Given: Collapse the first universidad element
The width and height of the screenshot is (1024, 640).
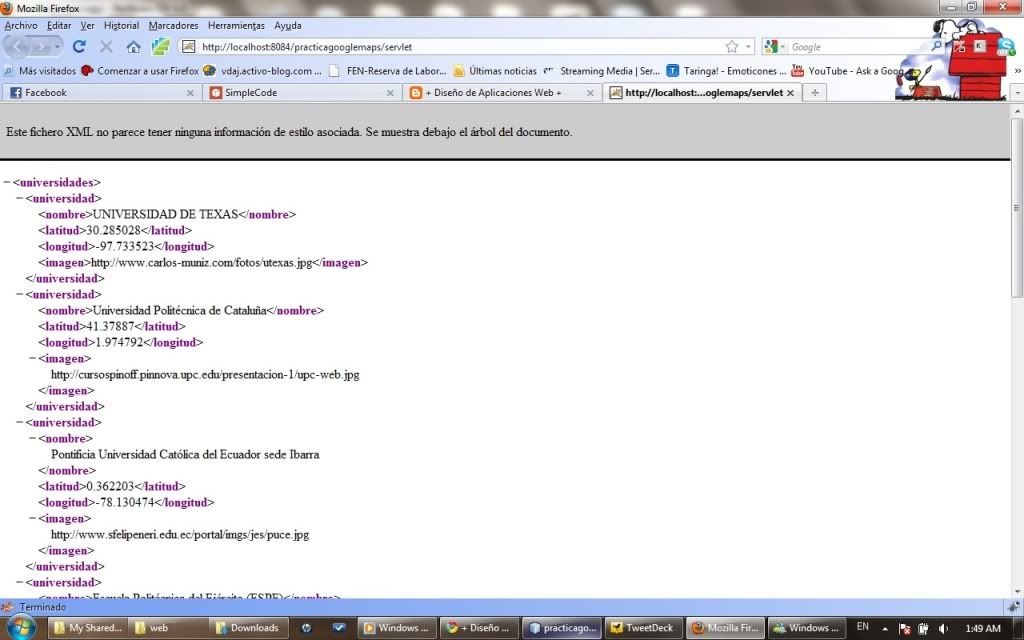Looking at the screenshot, I should (x=20, y=199).
